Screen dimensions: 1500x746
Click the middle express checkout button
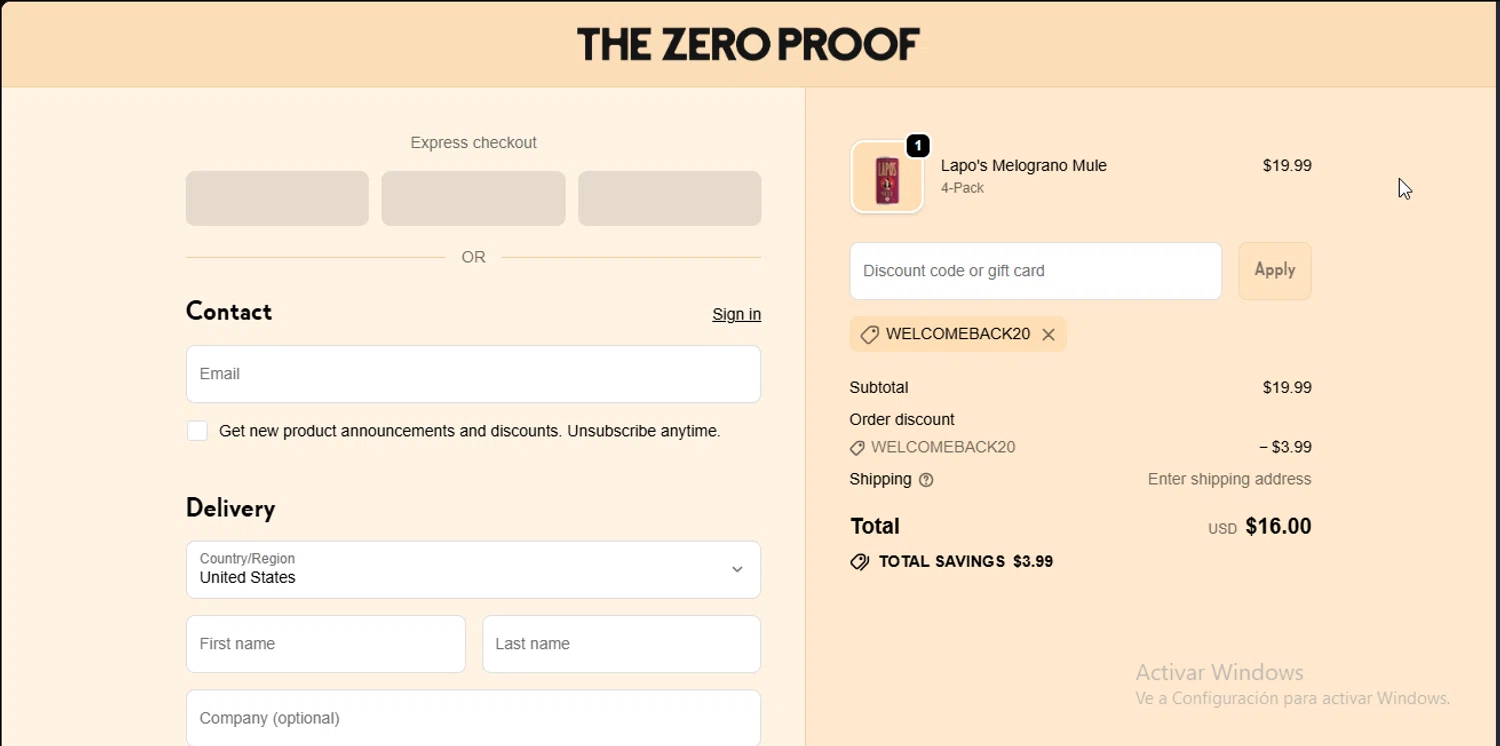(473, 198)
